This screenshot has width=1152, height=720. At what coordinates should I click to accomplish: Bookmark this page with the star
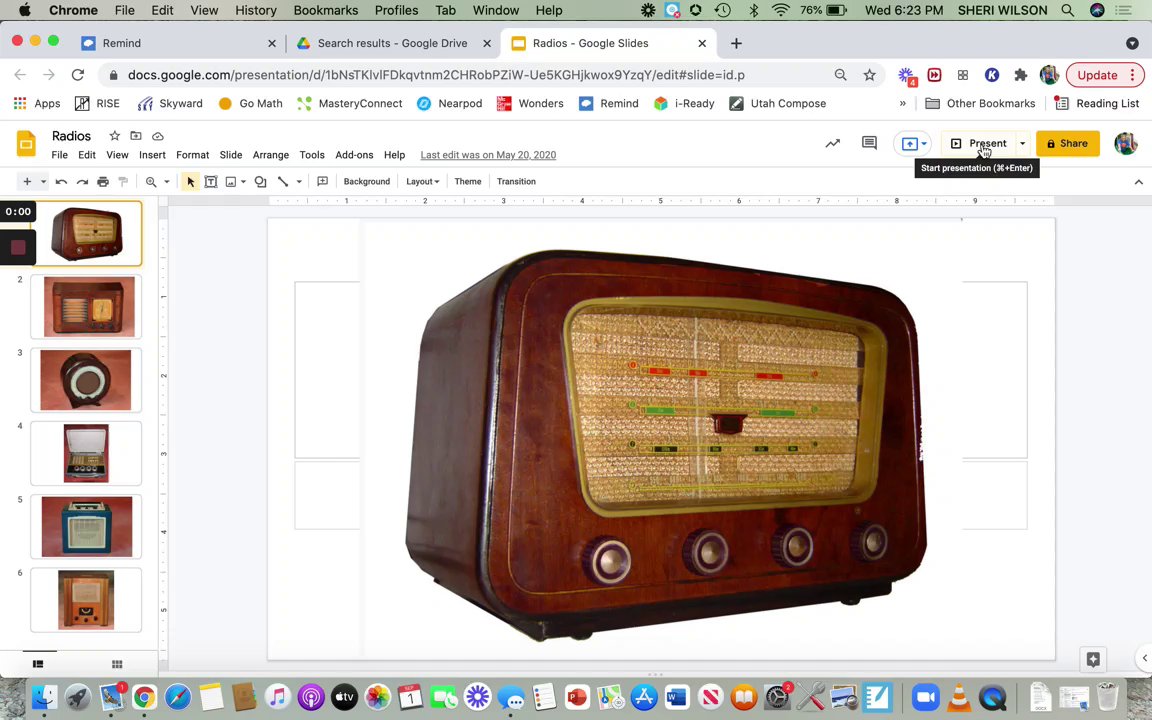pos(869,75)
